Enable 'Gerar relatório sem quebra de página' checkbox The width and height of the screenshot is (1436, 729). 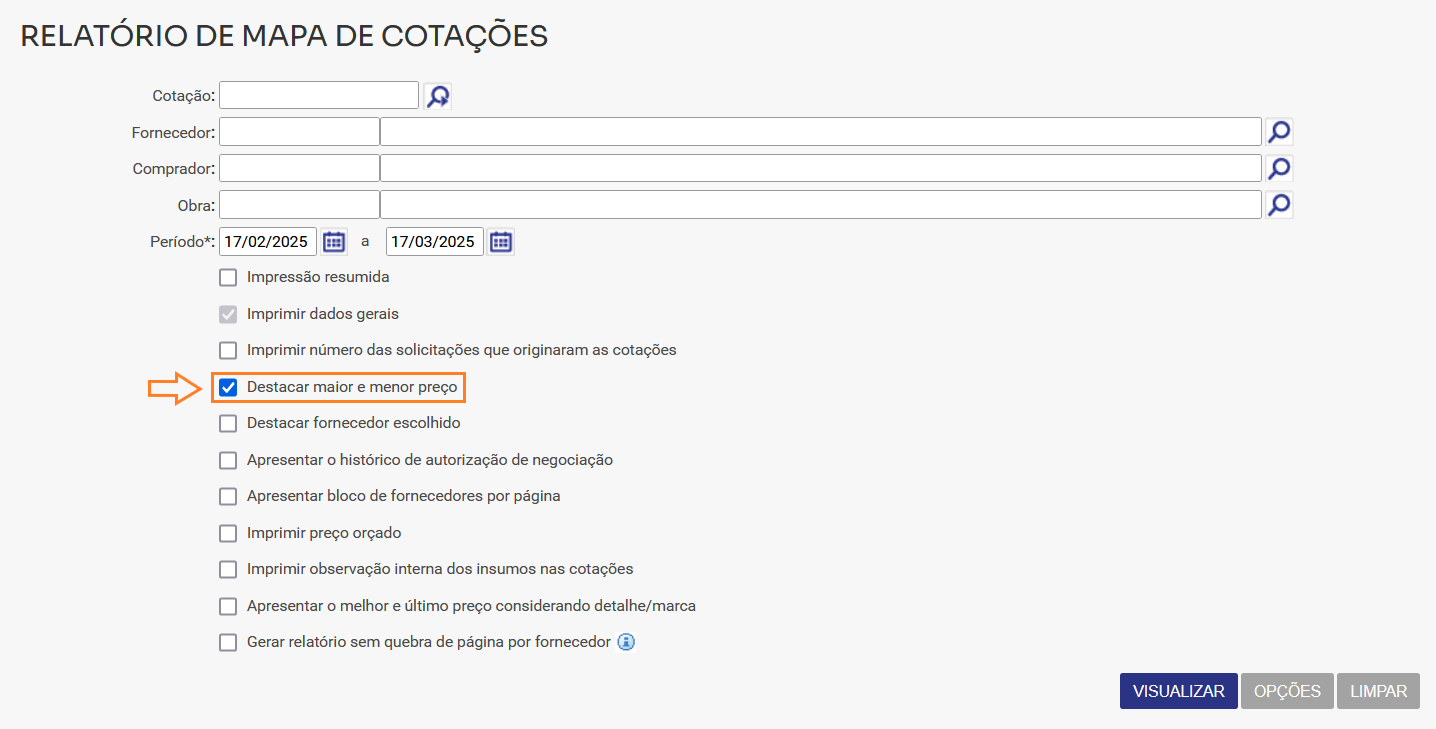click(228, 642)
